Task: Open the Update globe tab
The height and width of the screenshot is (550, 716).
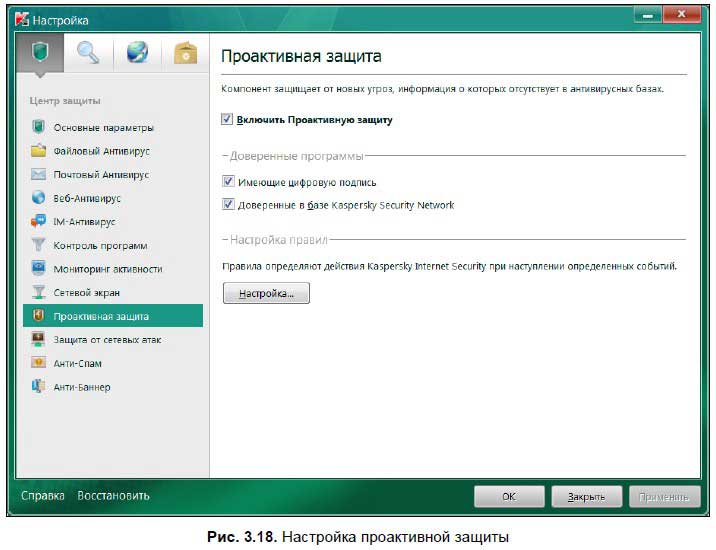Action: click(x=137, y=53)
